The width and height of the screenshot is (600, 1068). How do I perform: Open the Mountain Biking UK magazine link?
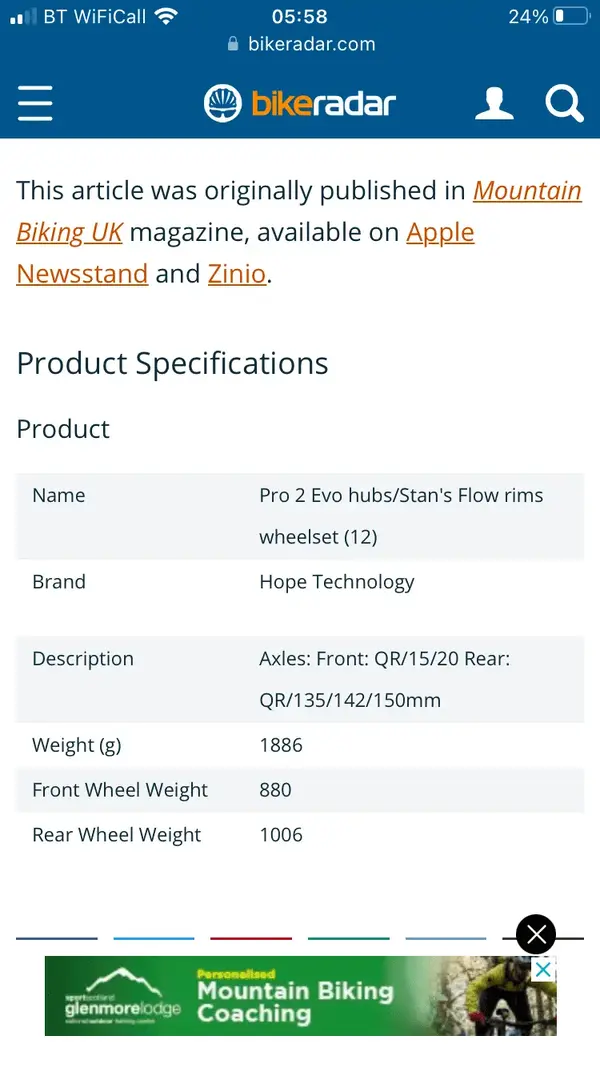[299, 211]
